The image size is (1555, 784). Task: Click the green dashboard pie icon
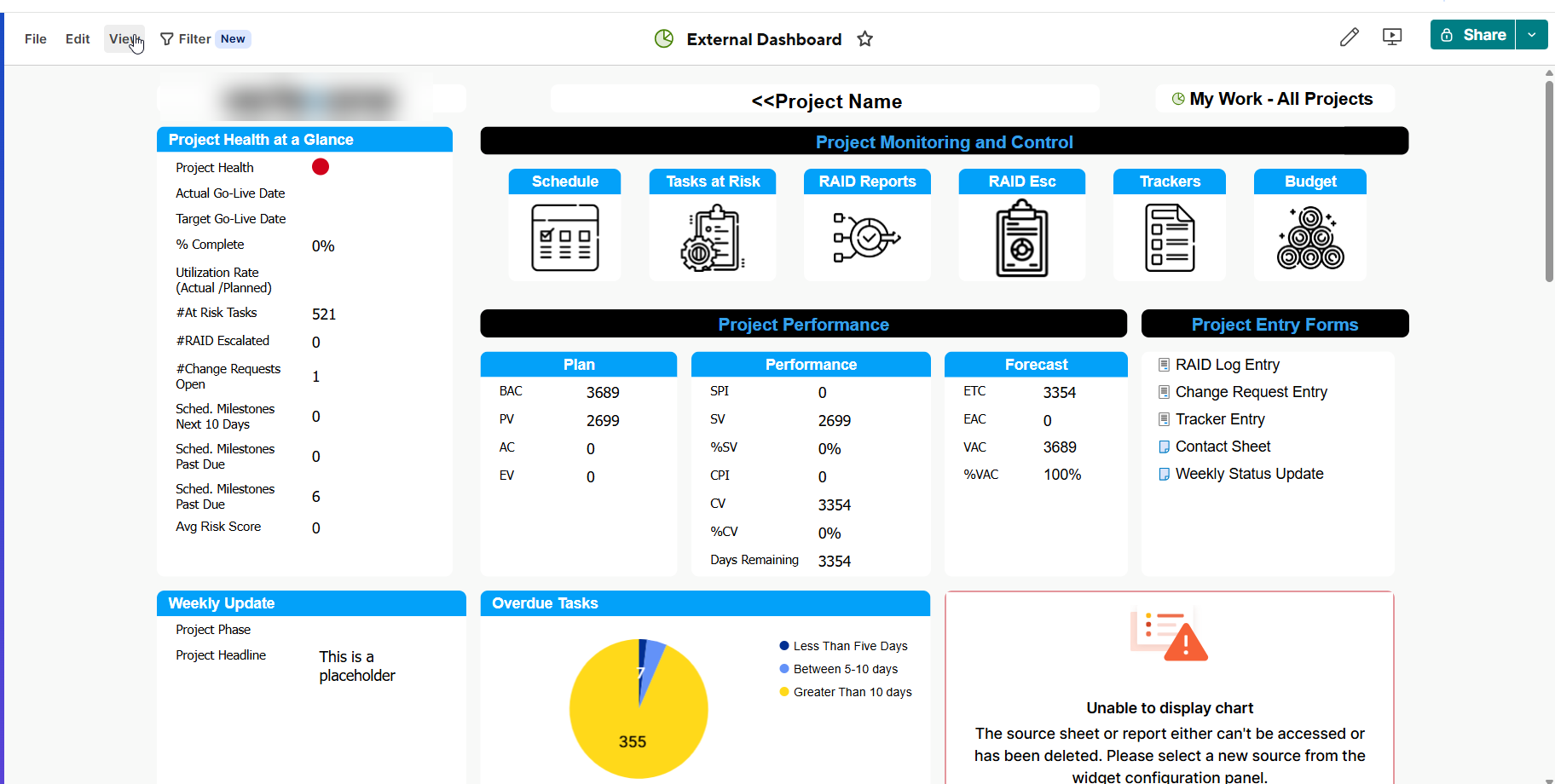coord(664,38)
